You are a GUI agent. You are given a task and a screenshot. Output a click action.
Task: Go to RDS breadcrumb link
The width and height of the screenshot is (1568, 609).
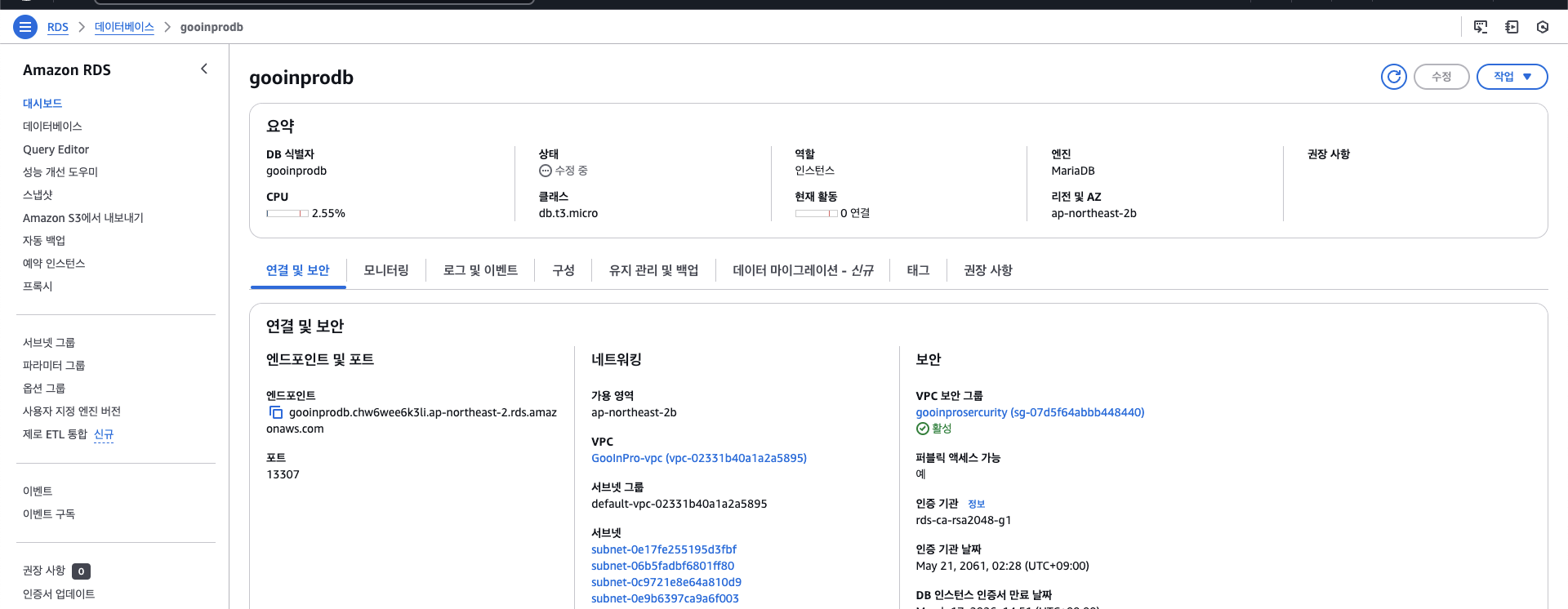click(x=58, y=27)
